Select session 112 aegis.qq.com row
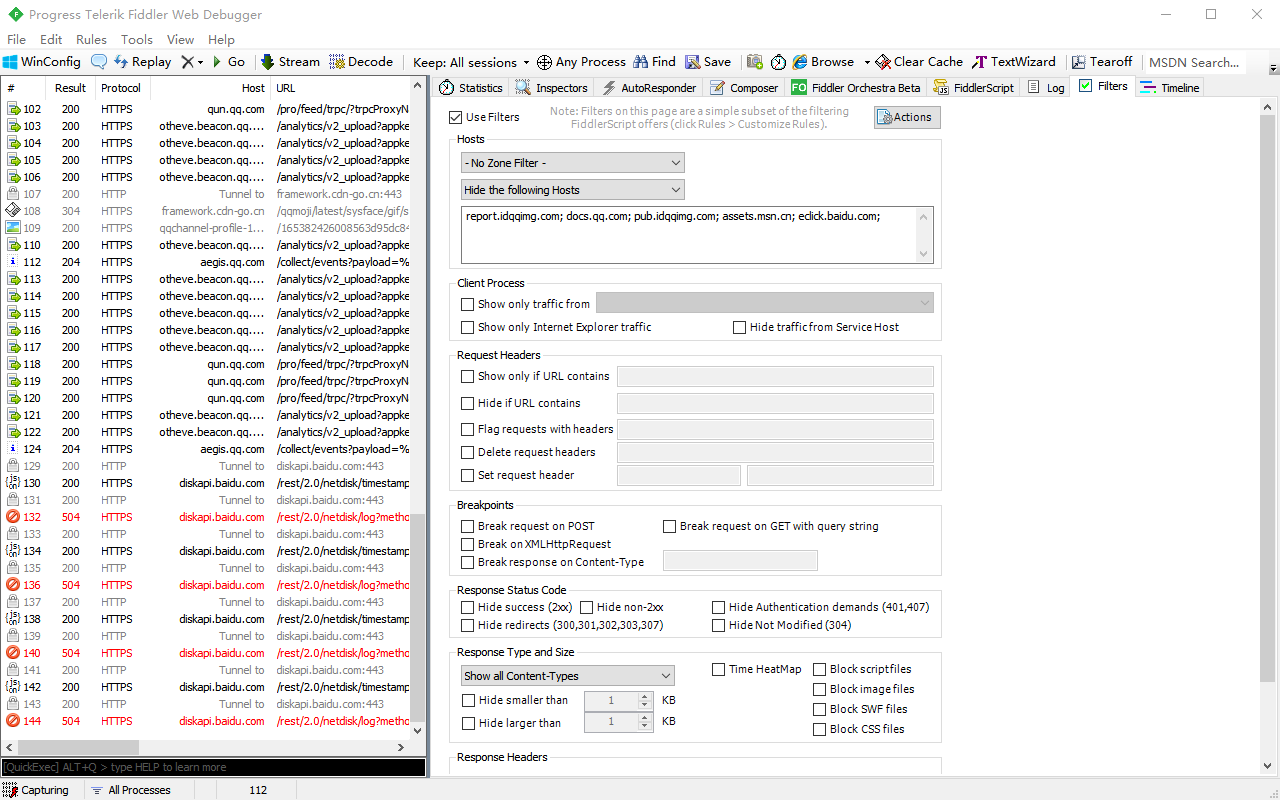 click(207, 262)
